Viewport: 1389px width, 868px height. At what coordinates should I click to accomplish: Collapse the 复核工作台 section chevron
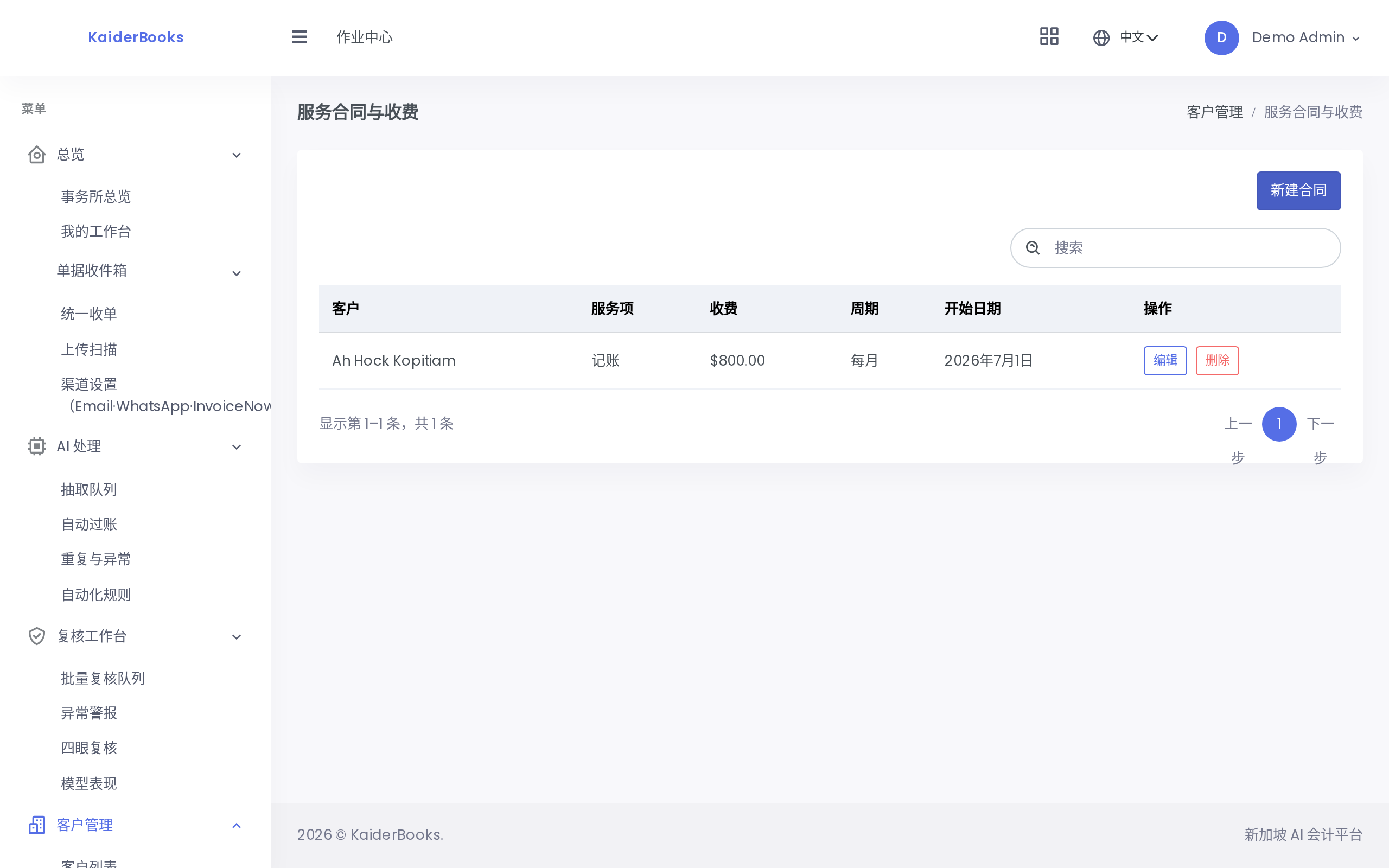(237, 637)
